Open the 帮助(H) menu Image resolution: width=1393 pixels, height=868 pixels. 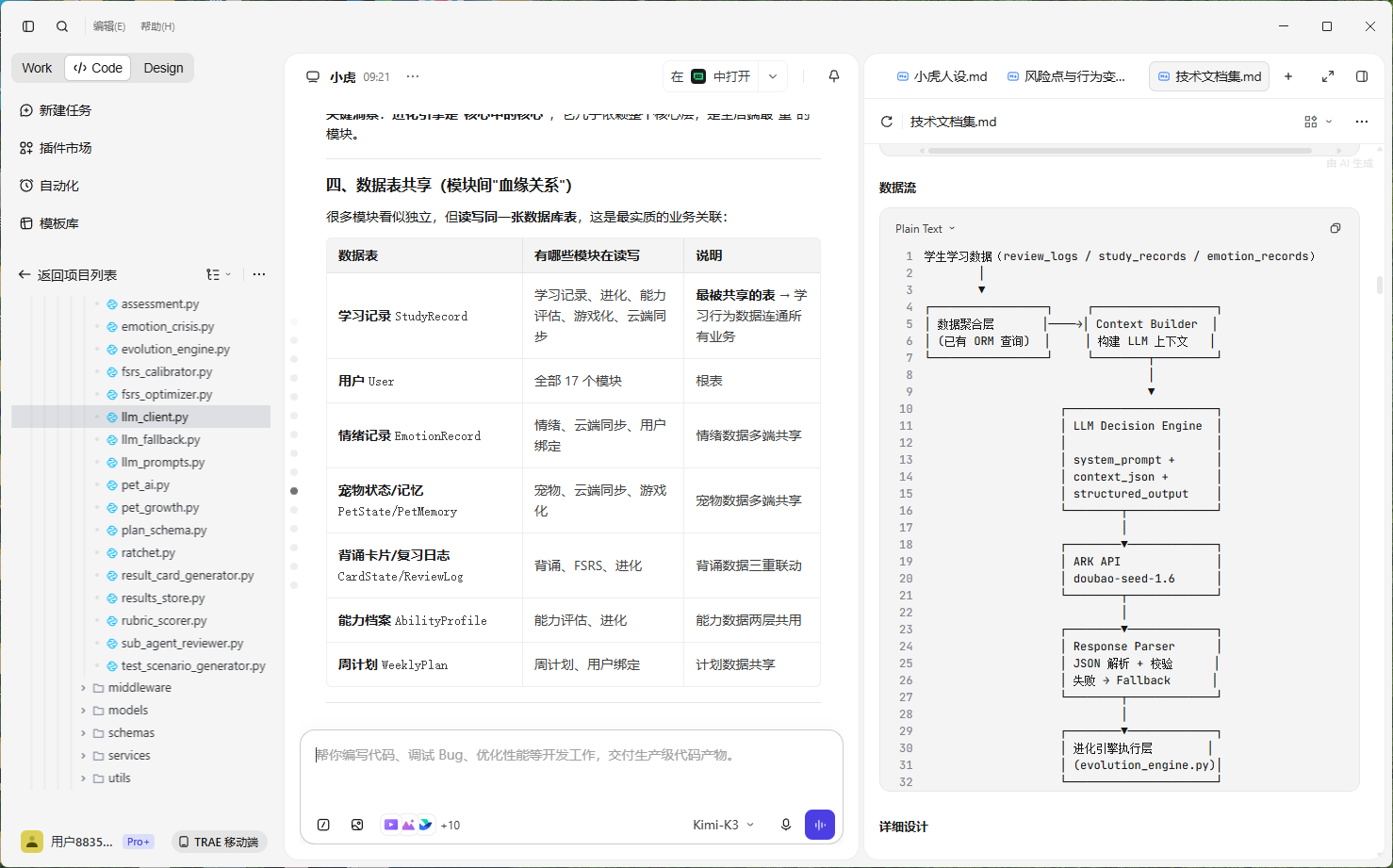(x=157, y=26)
